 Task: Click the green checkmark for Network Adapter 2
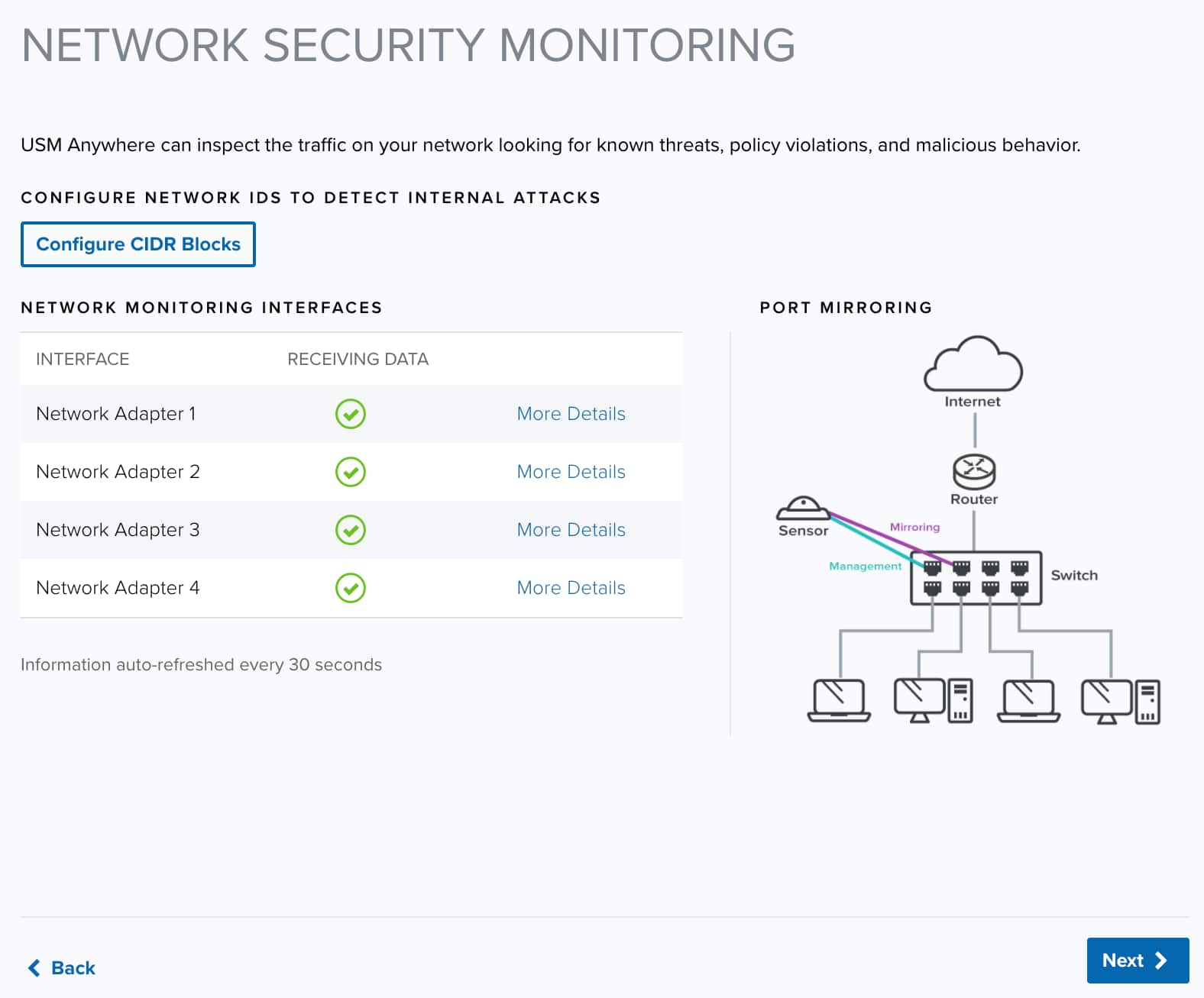[x=351, y=472]
